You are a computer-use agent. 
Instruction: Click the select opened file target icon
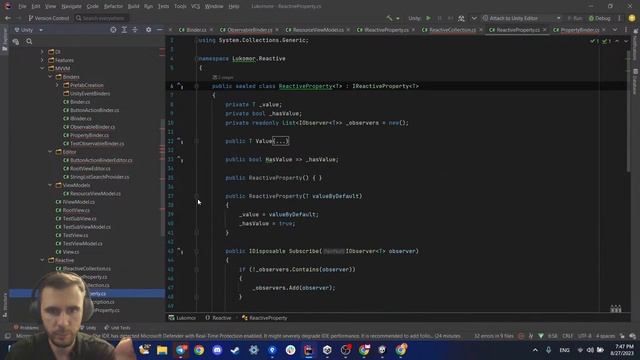(113, 30)
